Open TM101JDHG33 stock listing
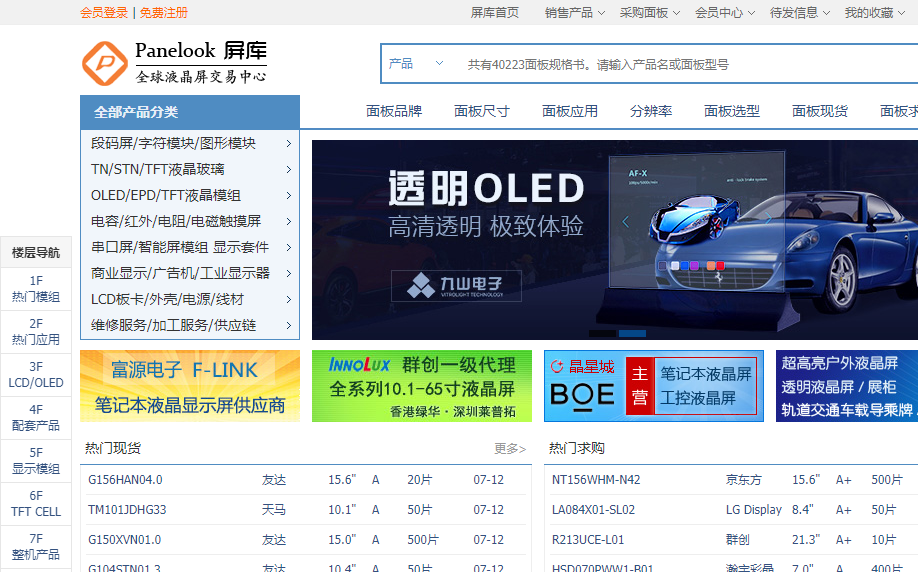 pyautogui.click(x=127, y=510)
